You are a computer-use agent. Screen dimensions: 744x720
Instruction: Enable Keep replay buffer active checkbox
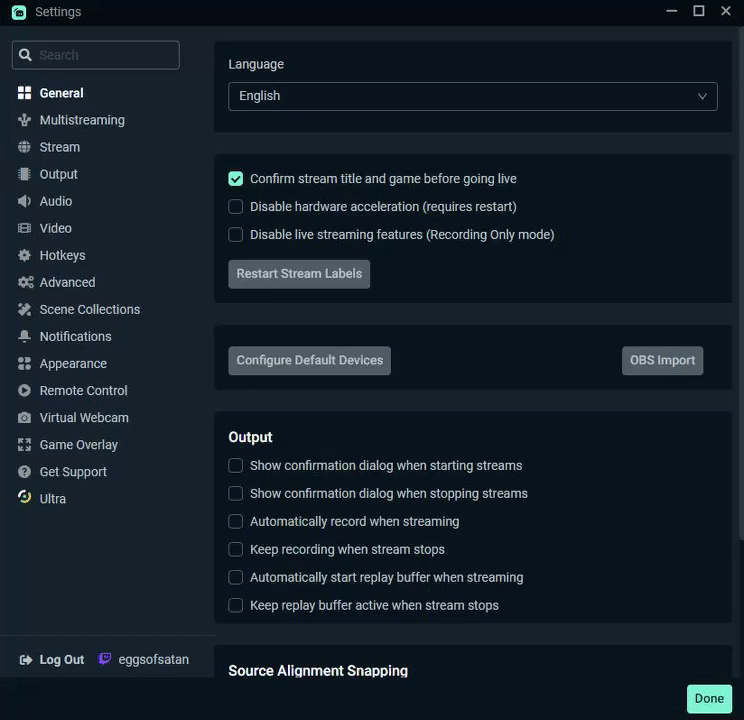pyautogui.click(x=235, y=606)
